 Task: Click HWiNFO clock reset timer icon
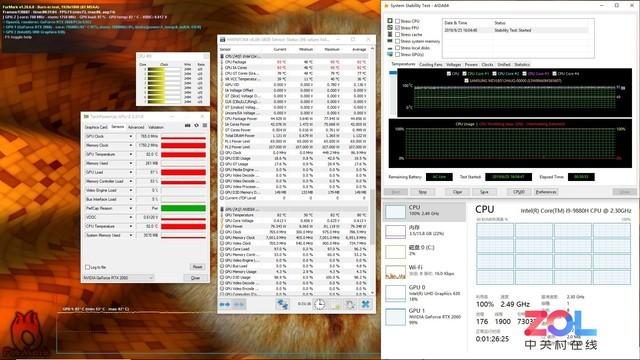pyautogui.click(x=319, y=304)
